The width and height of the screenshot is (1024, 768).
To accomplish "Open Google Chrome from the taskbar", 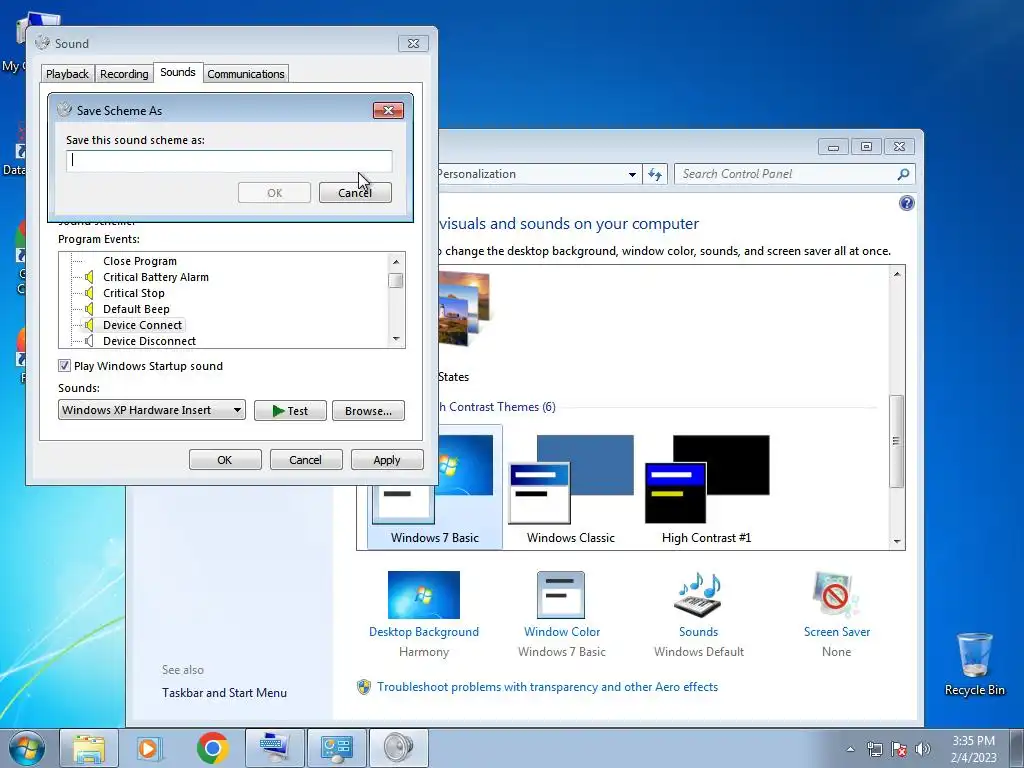I will (x=212, y=748).
